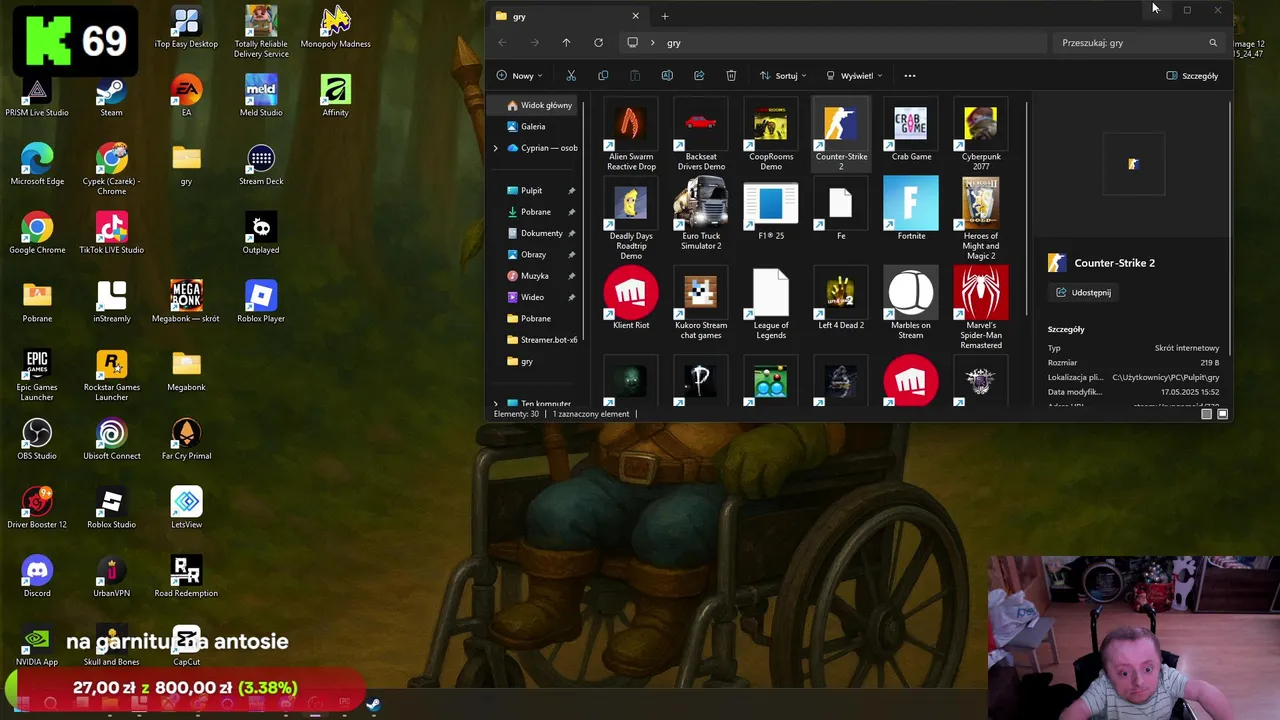
Task: Refresh the gry folder view
Action: click(598, 43)
